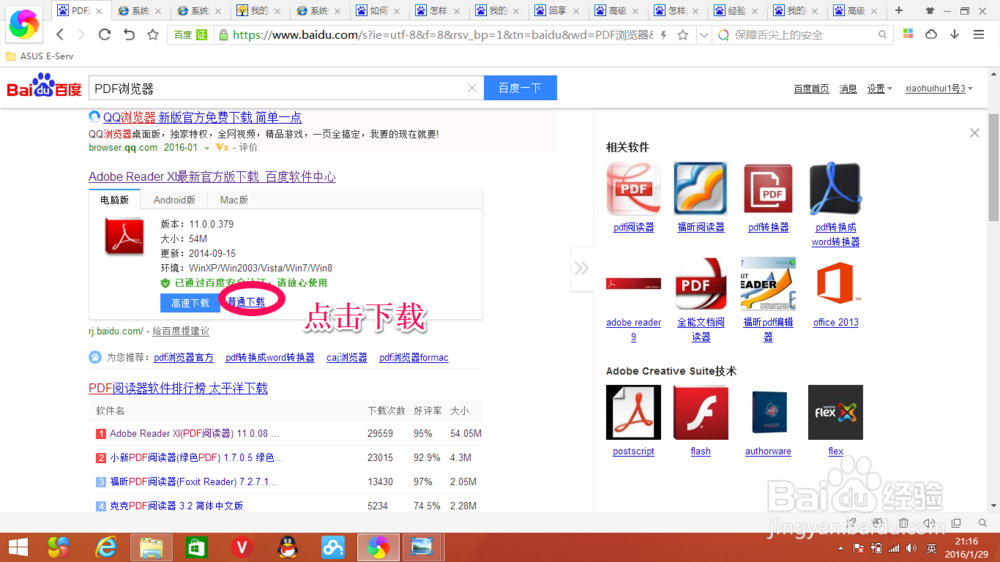Bookmark page with the star icon left of address bar

(x=153, y=34)
